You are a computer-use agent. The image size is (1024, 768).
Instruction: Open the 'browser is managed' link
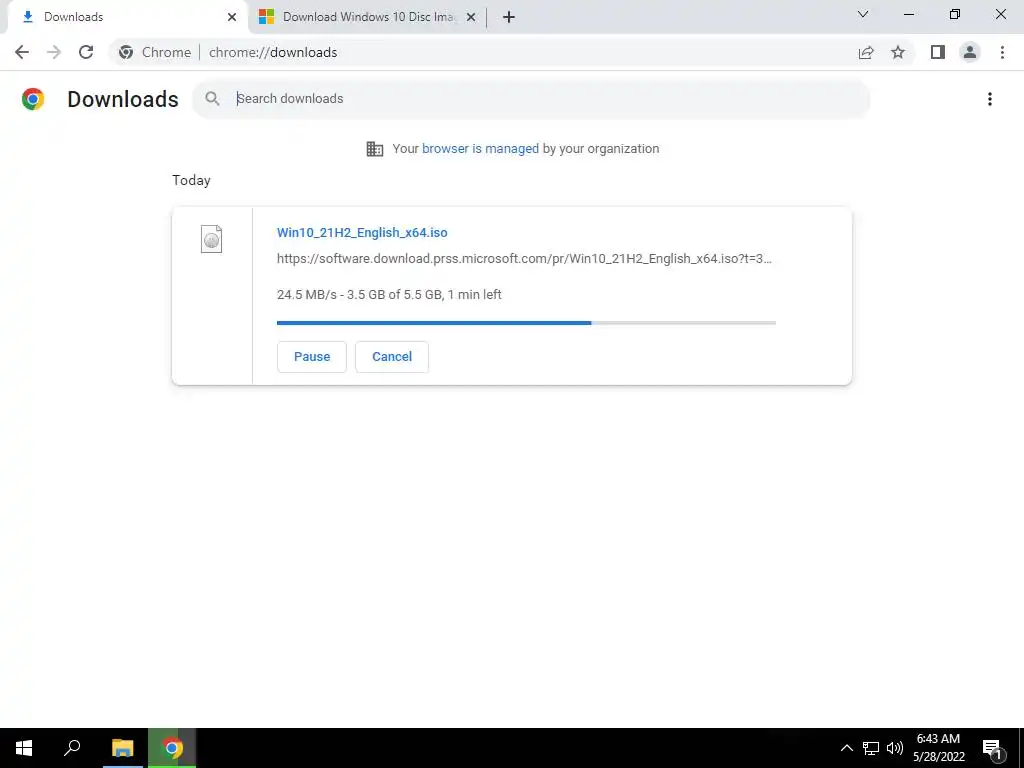(480, 149)
